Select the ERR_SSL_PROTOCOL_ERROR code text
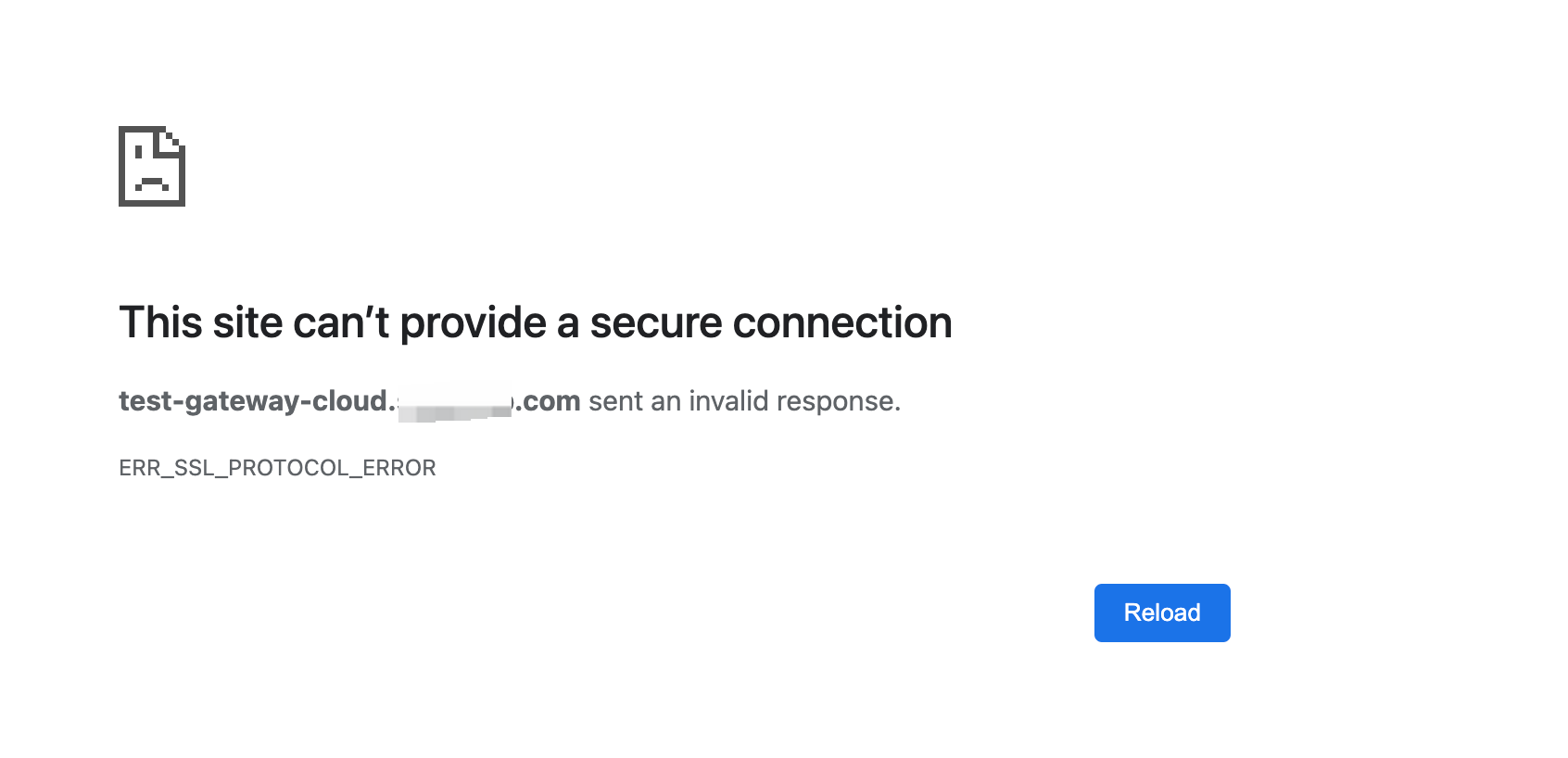 tap(277, 468)
